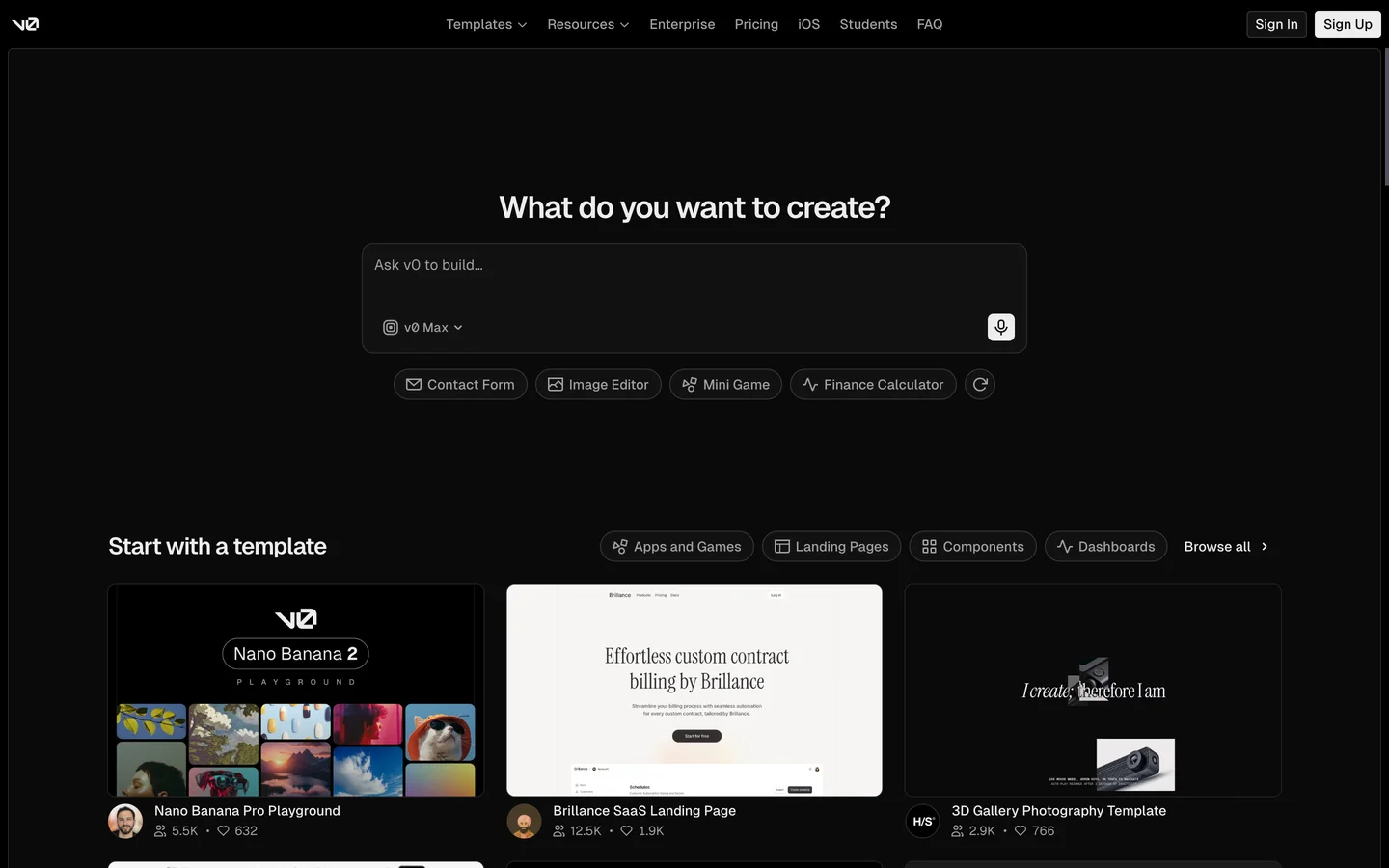1389x868 pixels.
Task: Visit the Students page
Action: (x=868, y=24)
